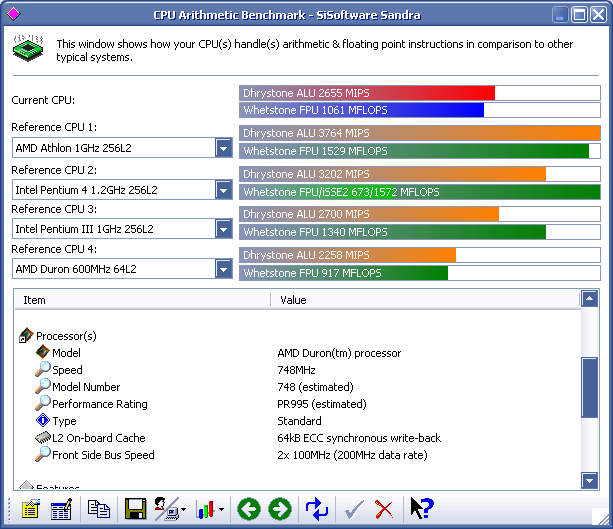Screen dimensions: 613x529
Task: Click the green Back arrow button
Action: tap(248, 509)
